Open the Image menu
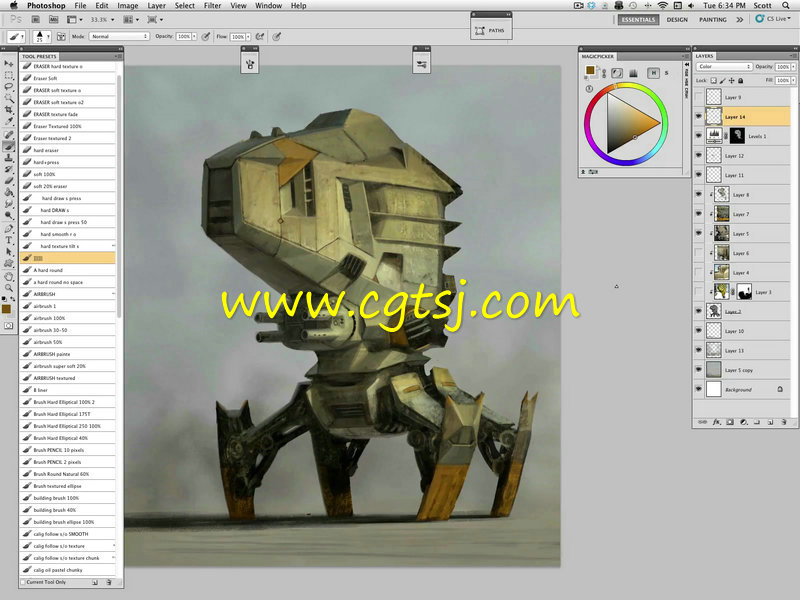The image size is (800, 600). 128,6
